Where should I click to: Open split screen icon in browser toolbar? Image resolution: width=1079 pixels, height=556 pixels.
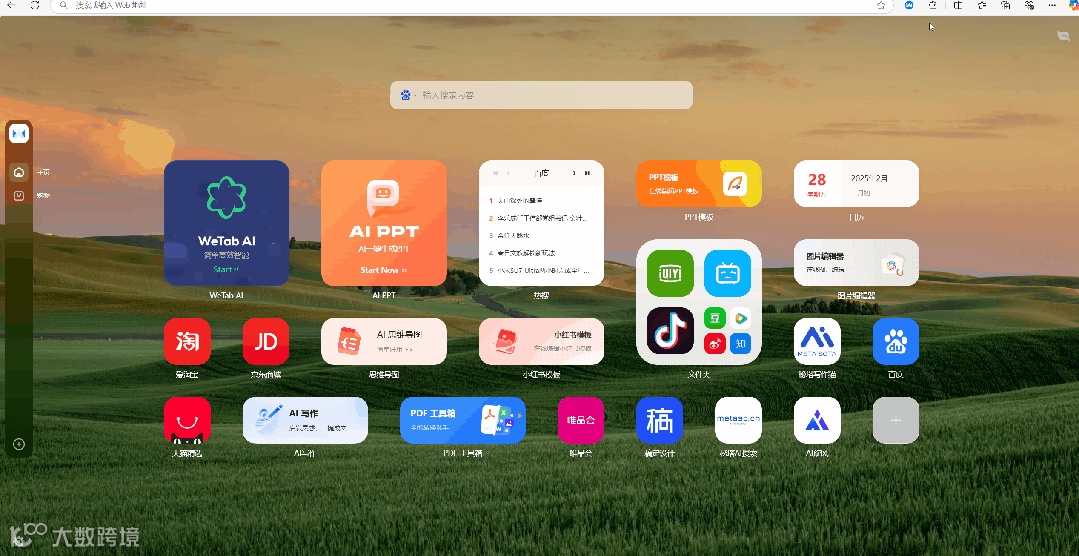pos(958,5)
